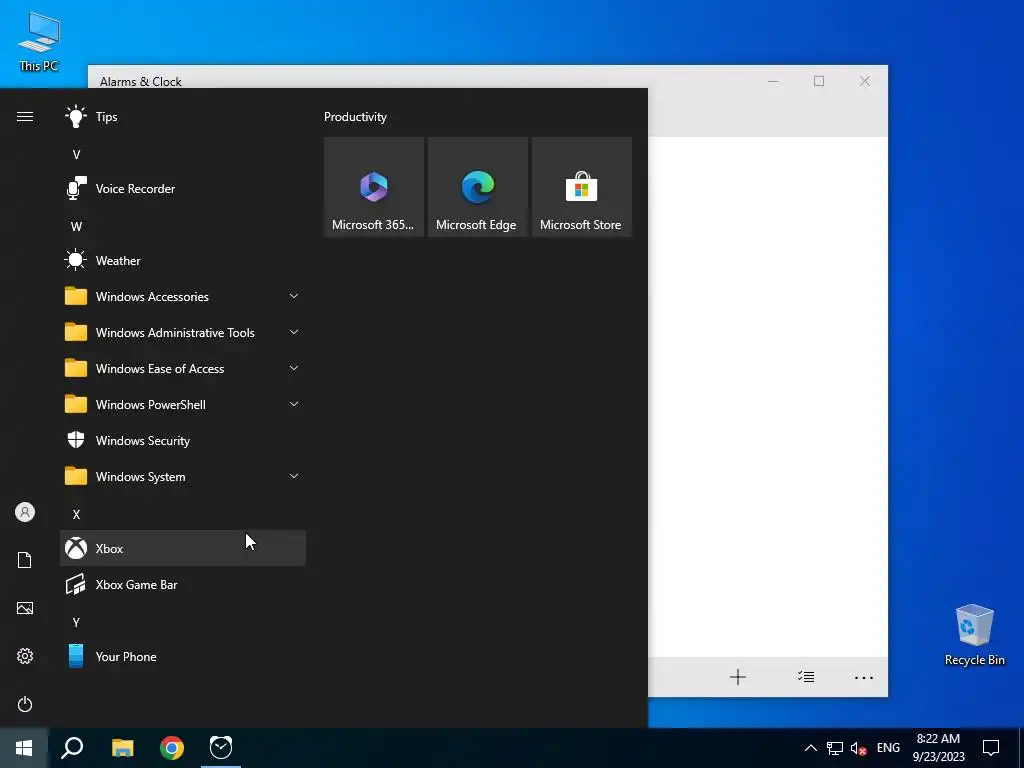The image size is (1024, 768).
Task: Open the Tips app
Action: click(x=183, y=117)
